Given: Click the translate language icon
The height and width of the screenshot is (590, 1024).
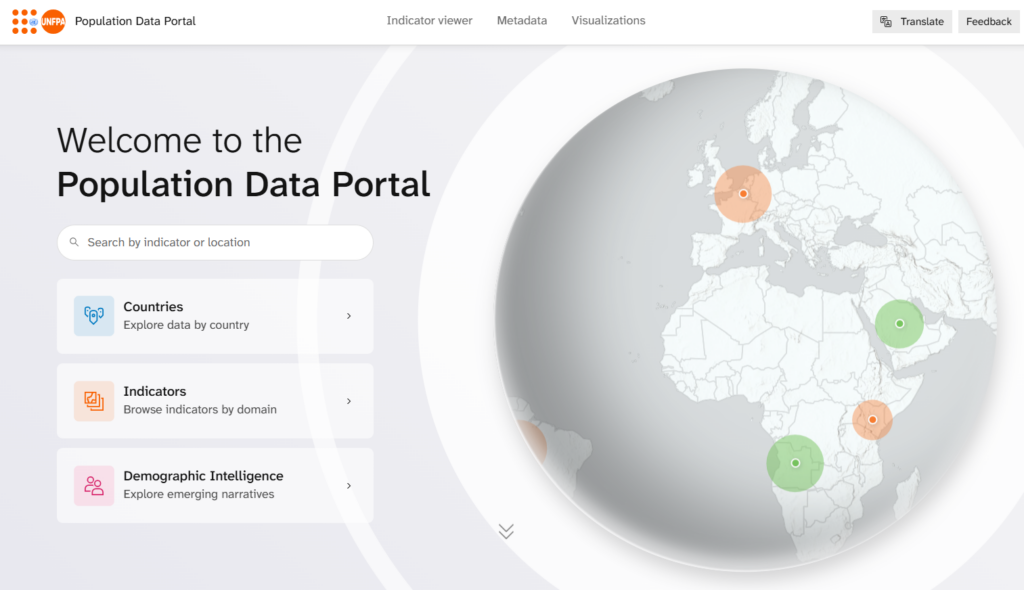Looking at the screenshot, I should (x=886, y=22).
